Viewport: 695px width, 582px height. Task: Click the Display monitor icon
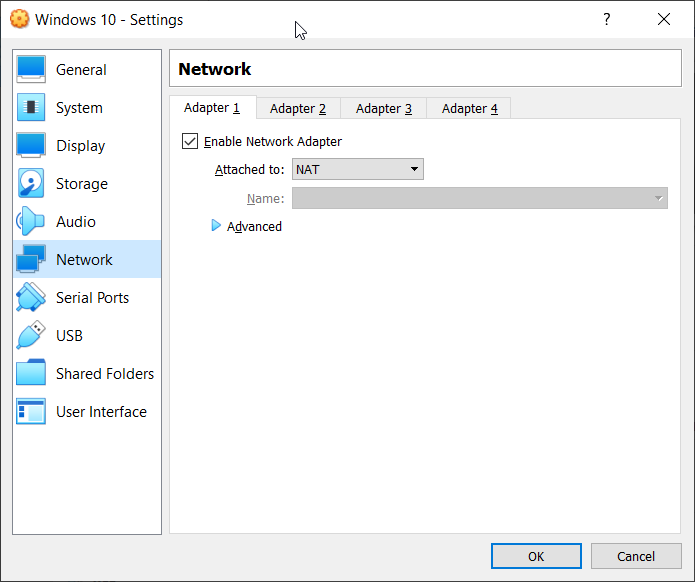tap(31, 145)
